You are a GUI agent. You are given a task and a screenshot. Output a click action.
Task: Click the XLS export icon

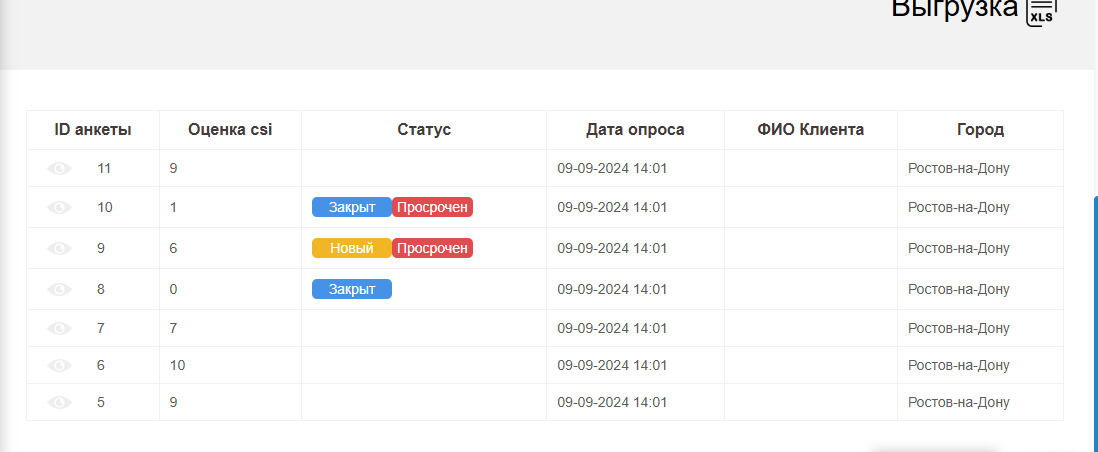tap(1041, 12)
